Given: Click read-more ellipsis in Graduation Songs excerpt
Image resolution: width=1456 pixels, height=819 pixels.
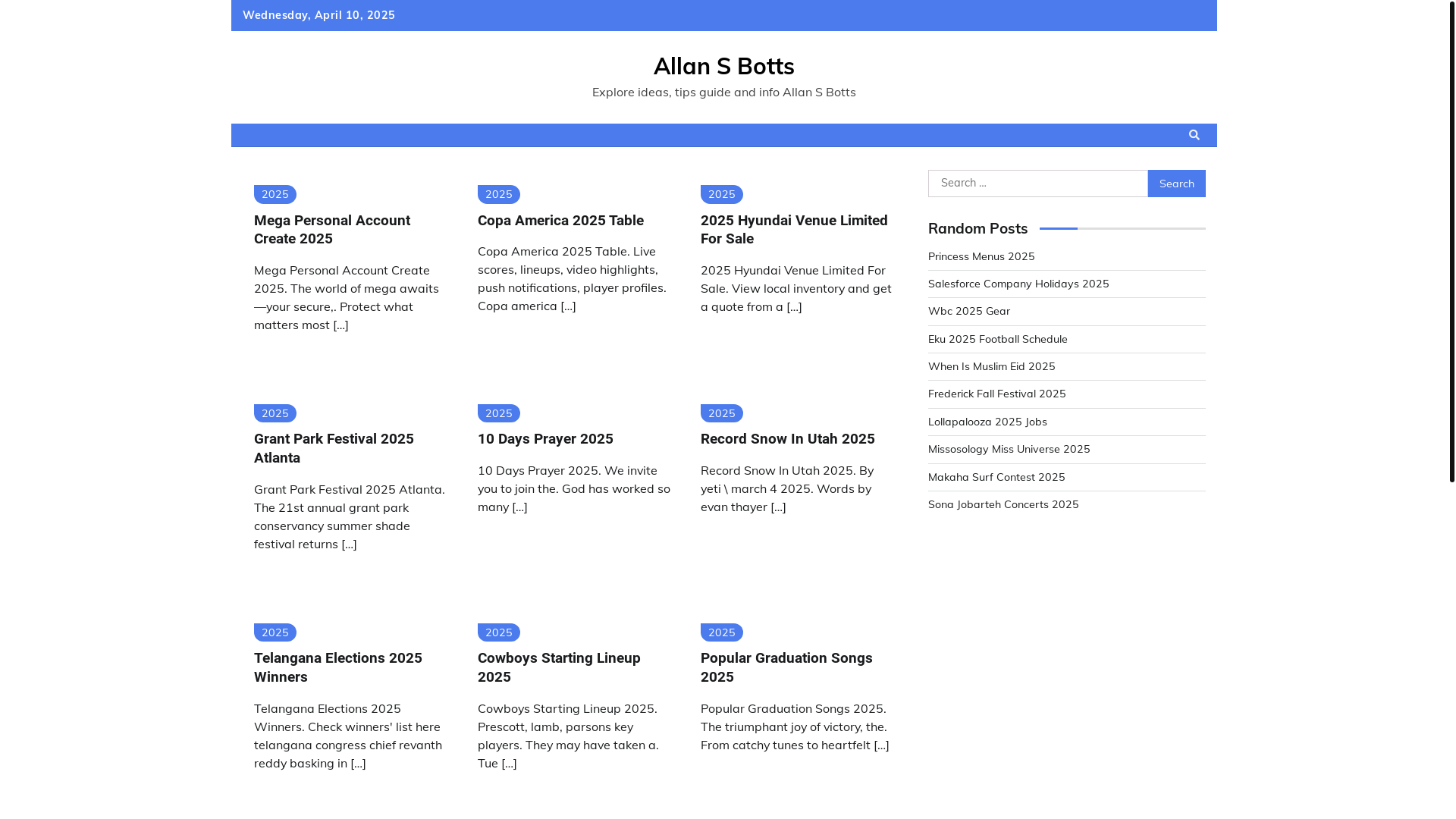Looking at the screenshot, I should click(x=881, y=745).
